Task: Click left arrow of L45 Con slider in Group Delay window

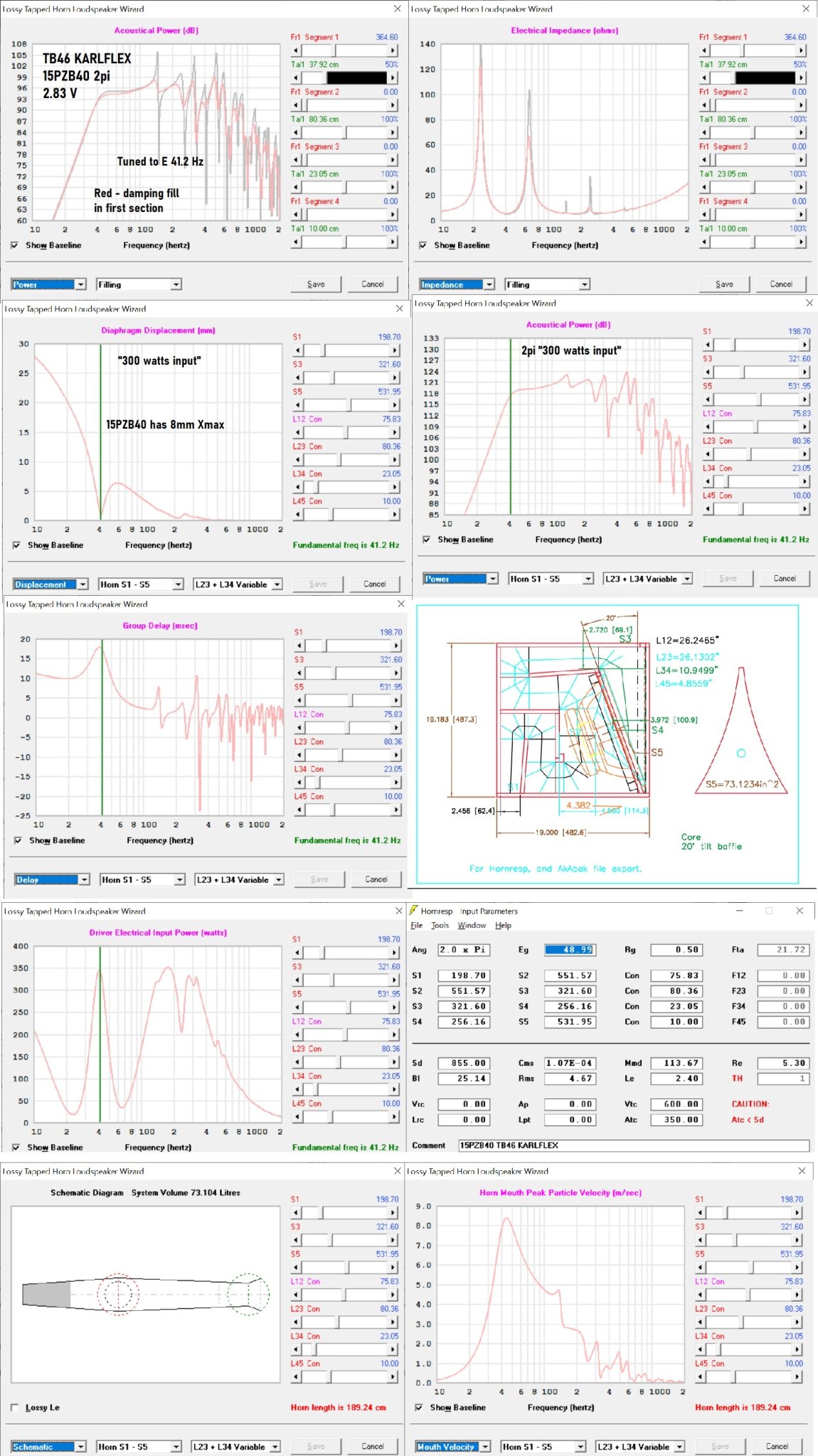Action: tap(299, 810)
